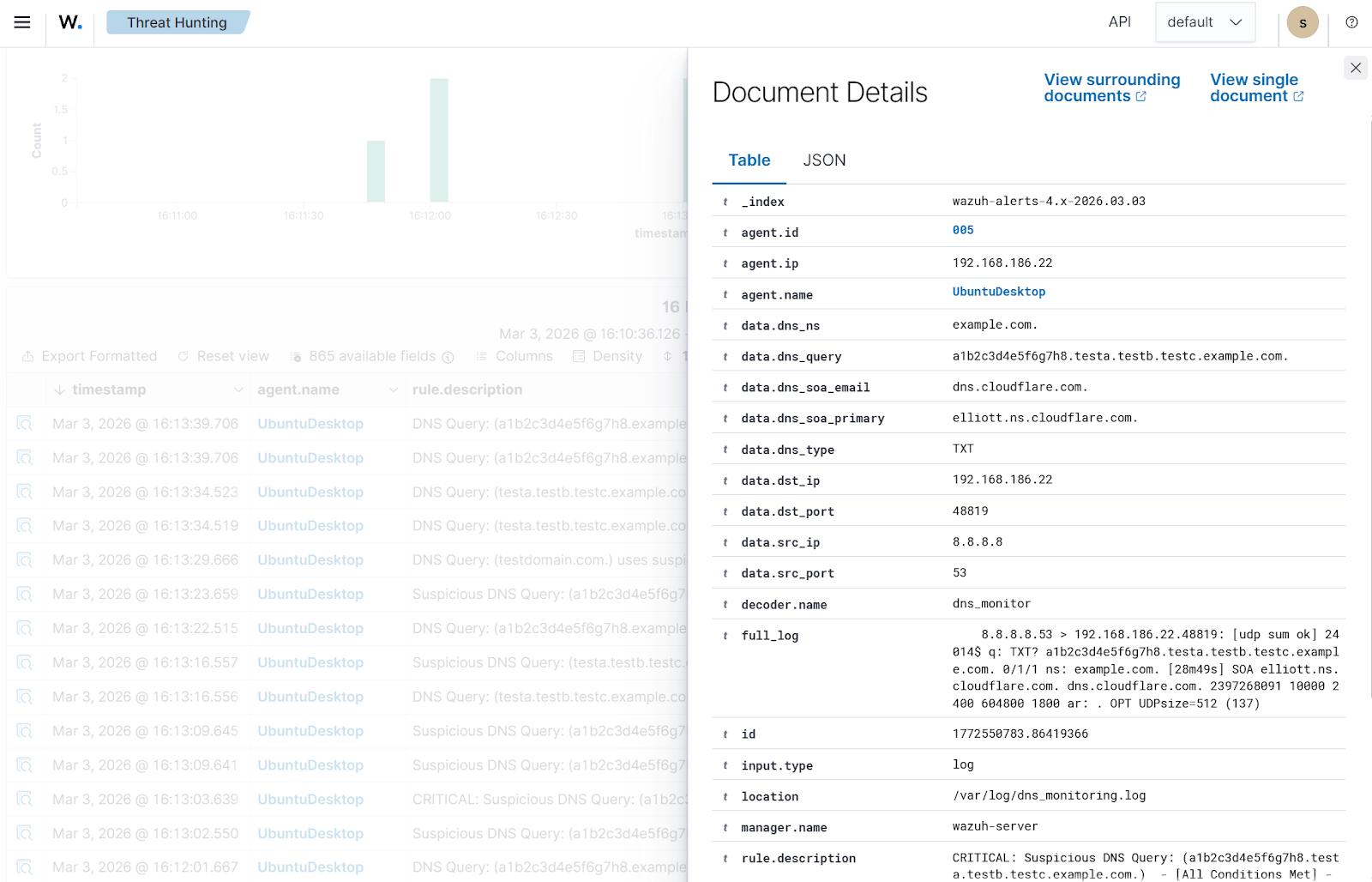Open the API menu item
Image resolution: width=1372 pixels, height=882 pixels.
tap(1120, 21)
